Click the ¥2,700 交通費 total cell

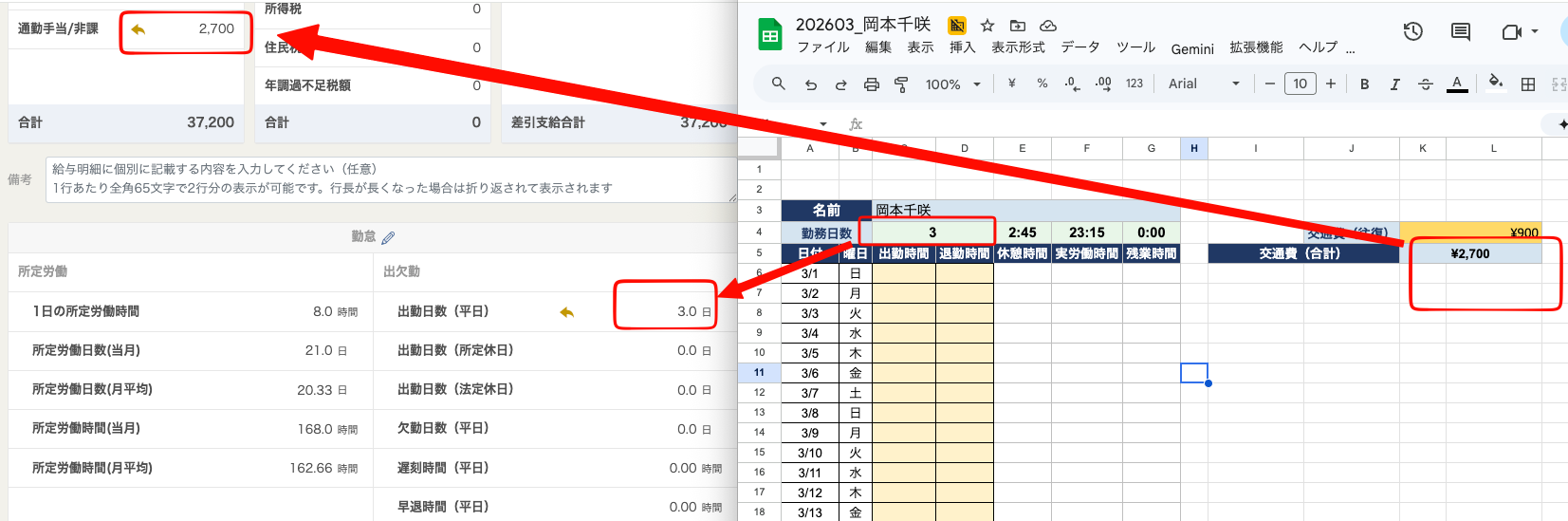(x=1470, y=253)
